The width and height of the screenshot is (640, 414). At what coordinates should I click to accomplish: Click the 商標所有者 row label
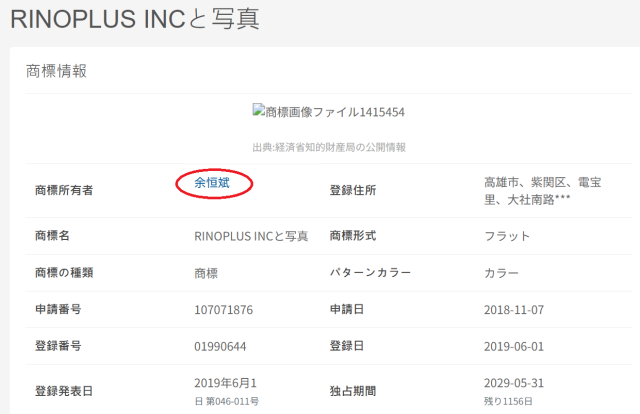[x=64, y=190]
